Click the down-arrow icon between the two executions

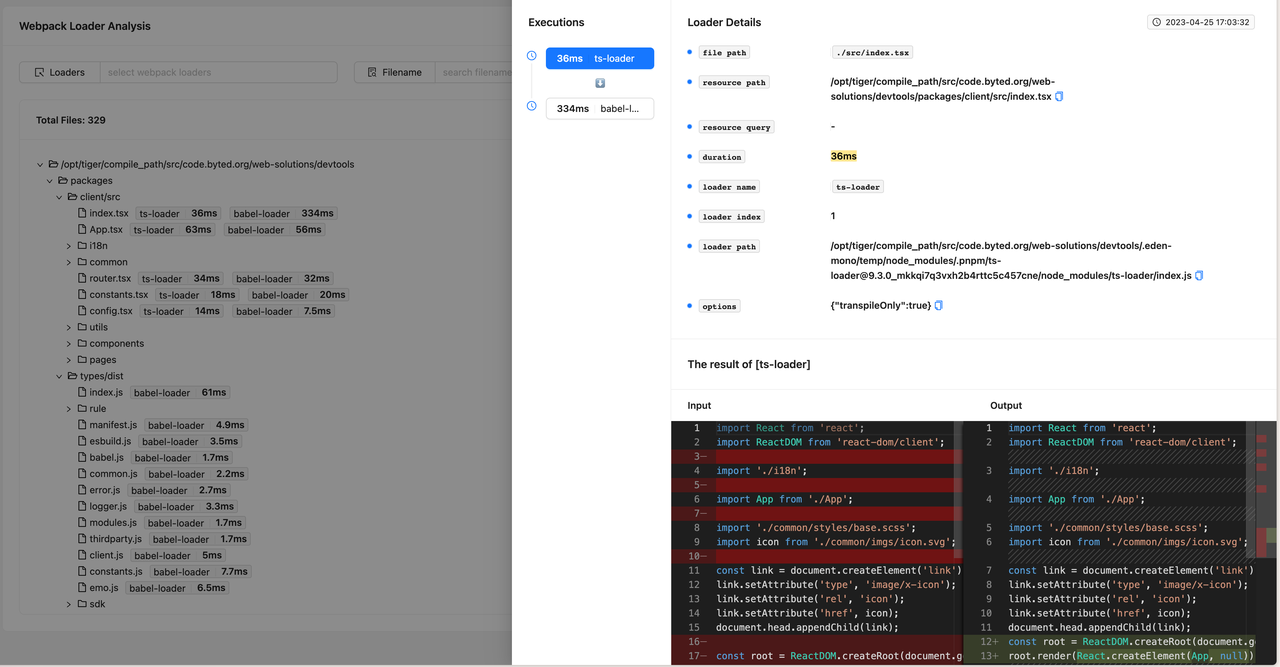pos(599,83)
